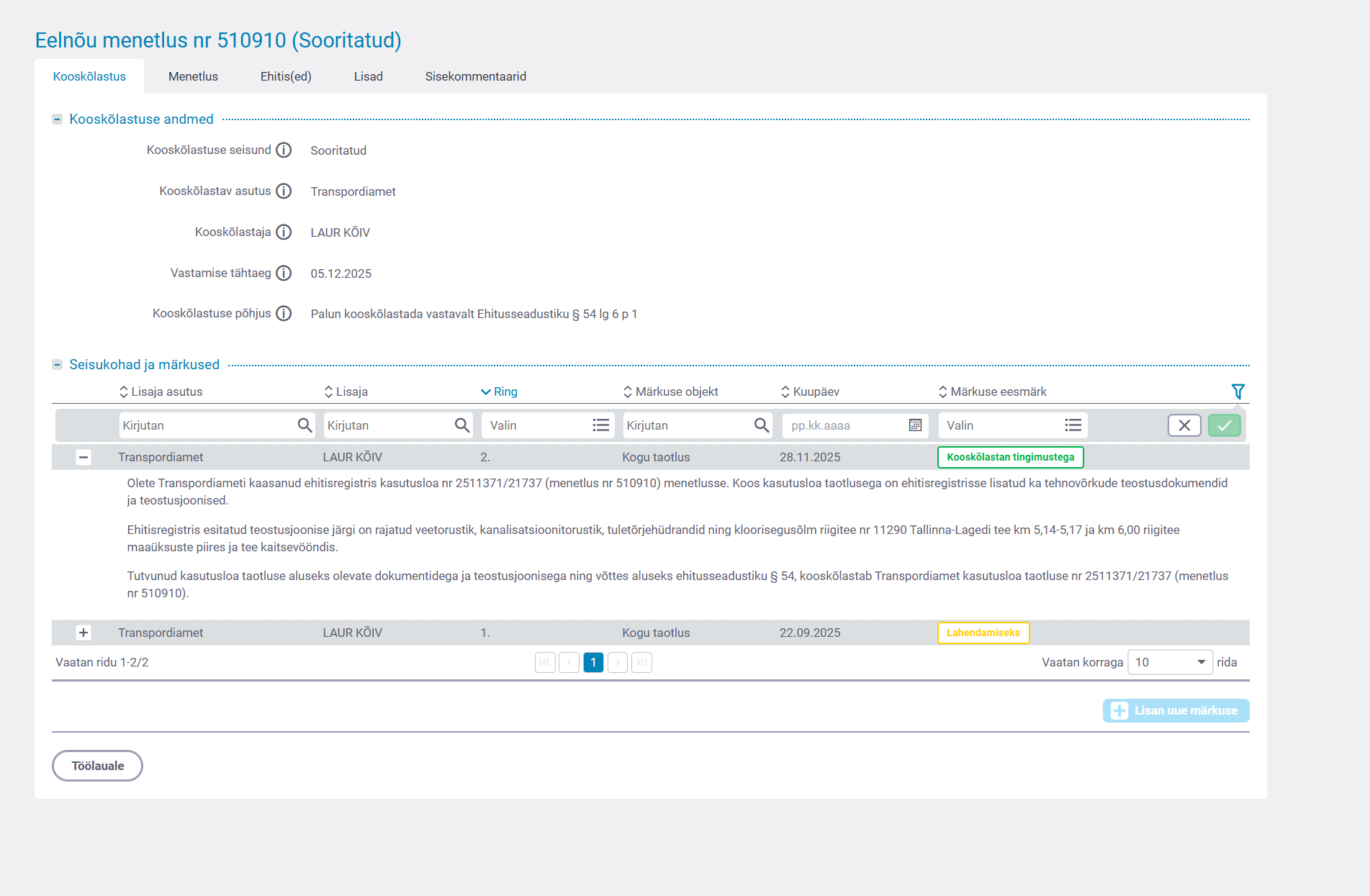Expand the 22.09.2025 Transpordiamet row

click(84, 633)
